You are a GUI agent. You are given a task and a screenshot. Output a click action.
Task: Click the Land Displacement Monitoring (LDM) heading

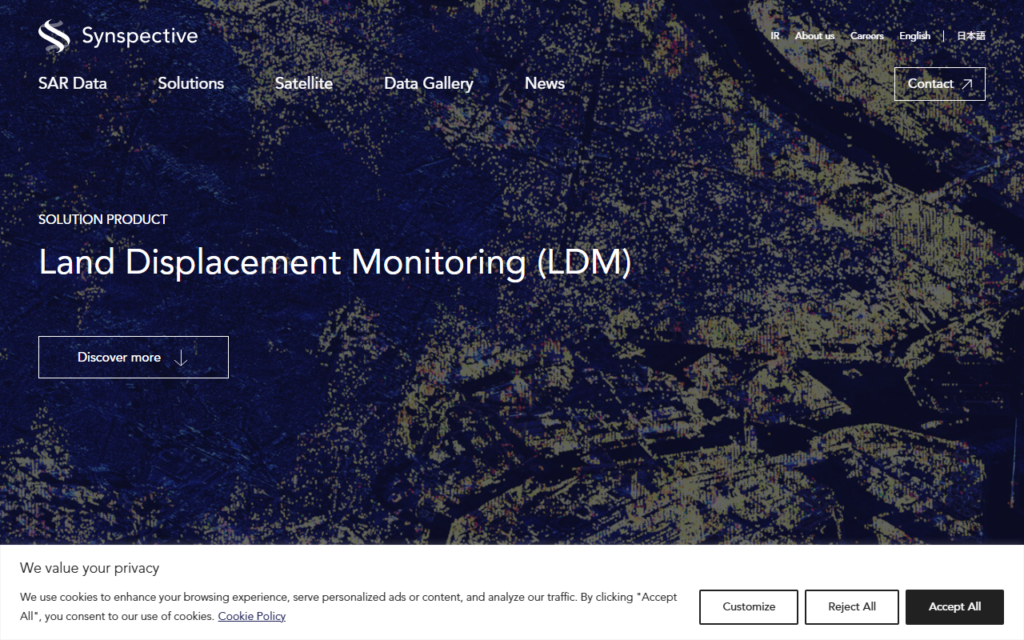click(x=335, y=262)
